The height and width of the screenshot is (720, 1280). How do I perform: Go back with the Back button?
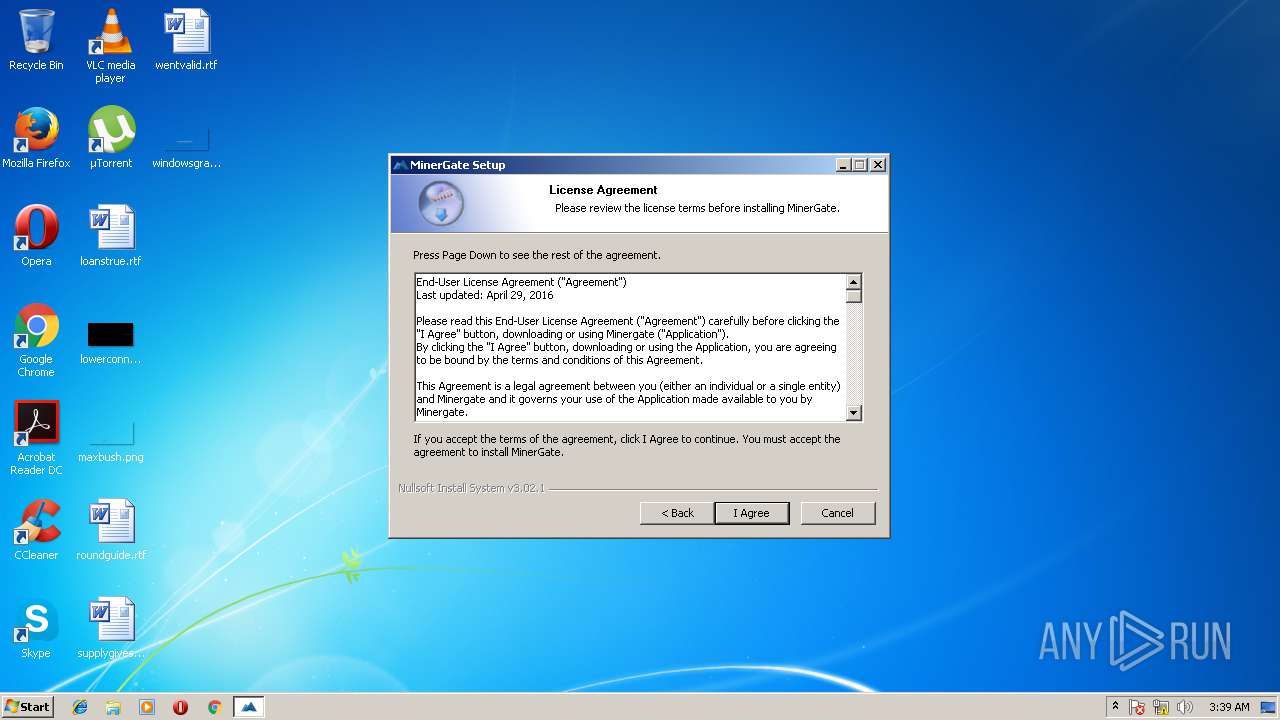coord(677,513)
